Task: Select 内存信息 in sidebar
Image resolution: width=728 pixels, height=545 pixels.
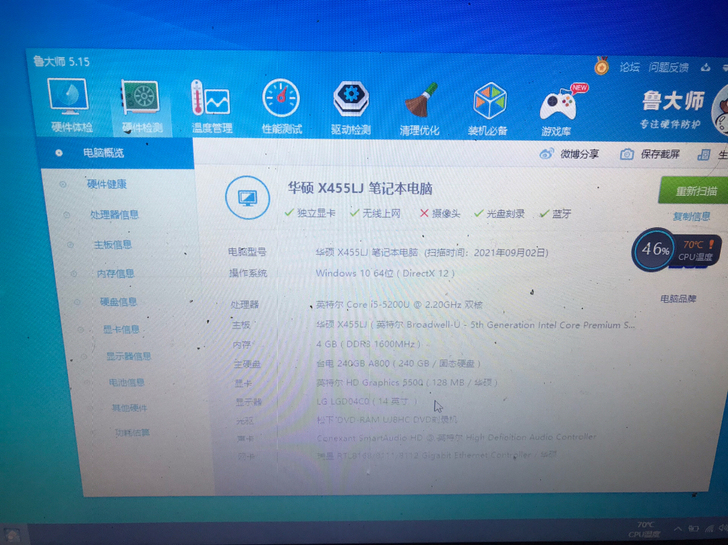Action: click(116, 274)
